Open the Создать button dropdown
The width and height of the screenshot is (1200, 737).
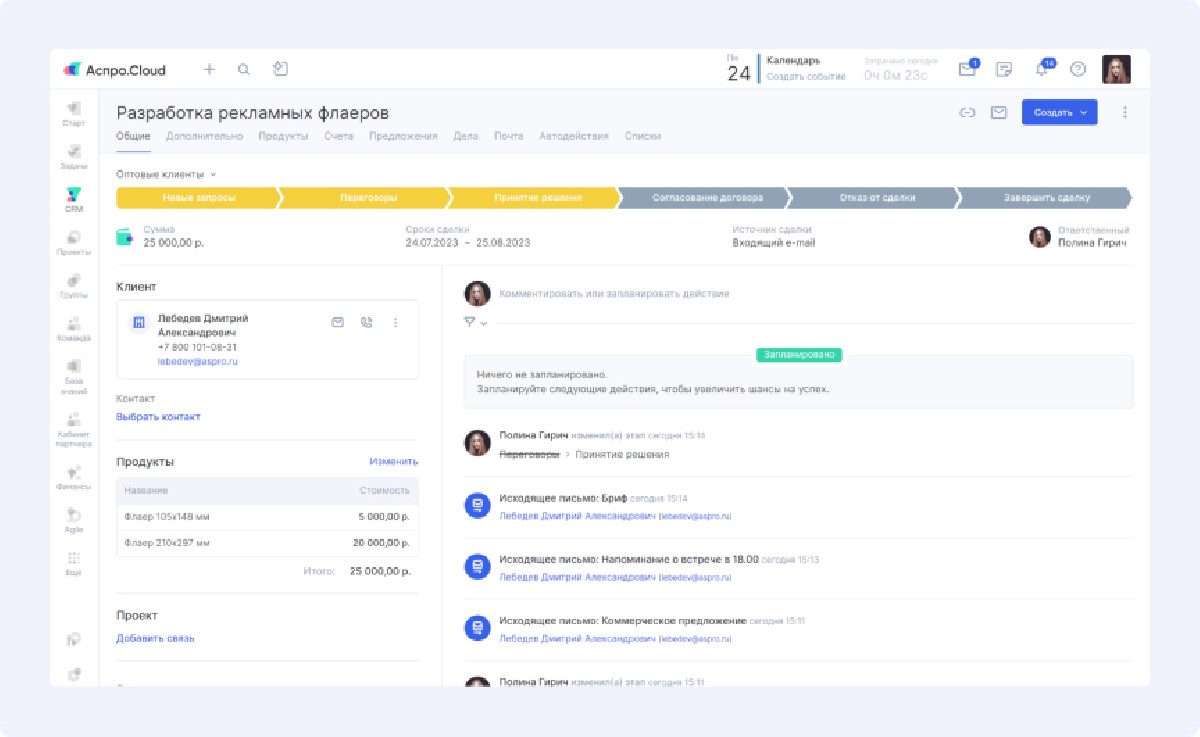tap(1059, 113)
